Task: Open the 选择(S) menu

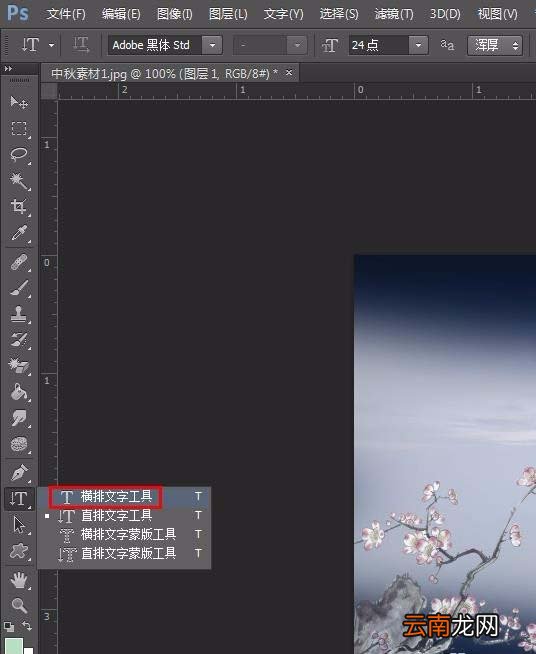Action: [339, 14]
